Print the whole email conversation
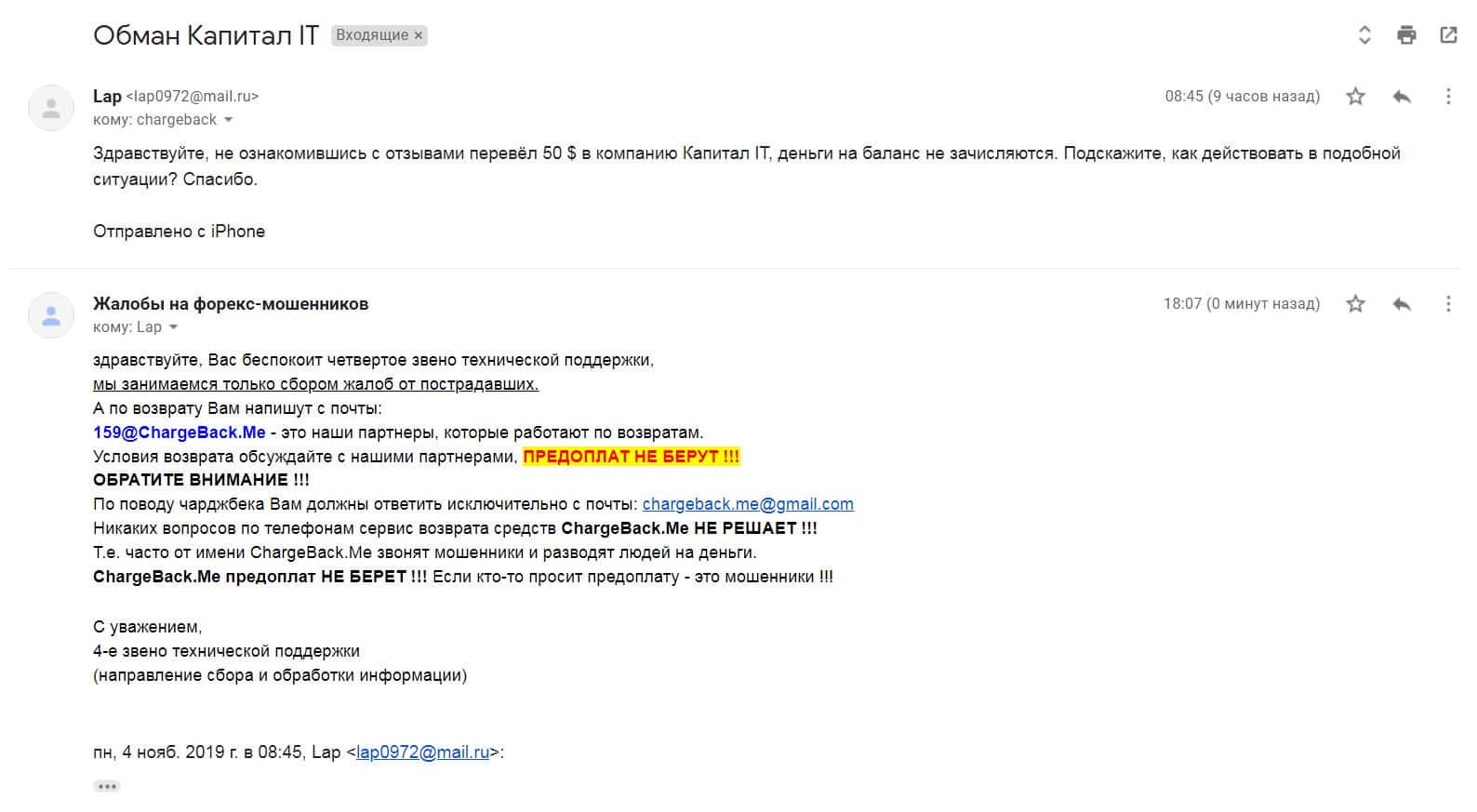 coord(1406,35)
